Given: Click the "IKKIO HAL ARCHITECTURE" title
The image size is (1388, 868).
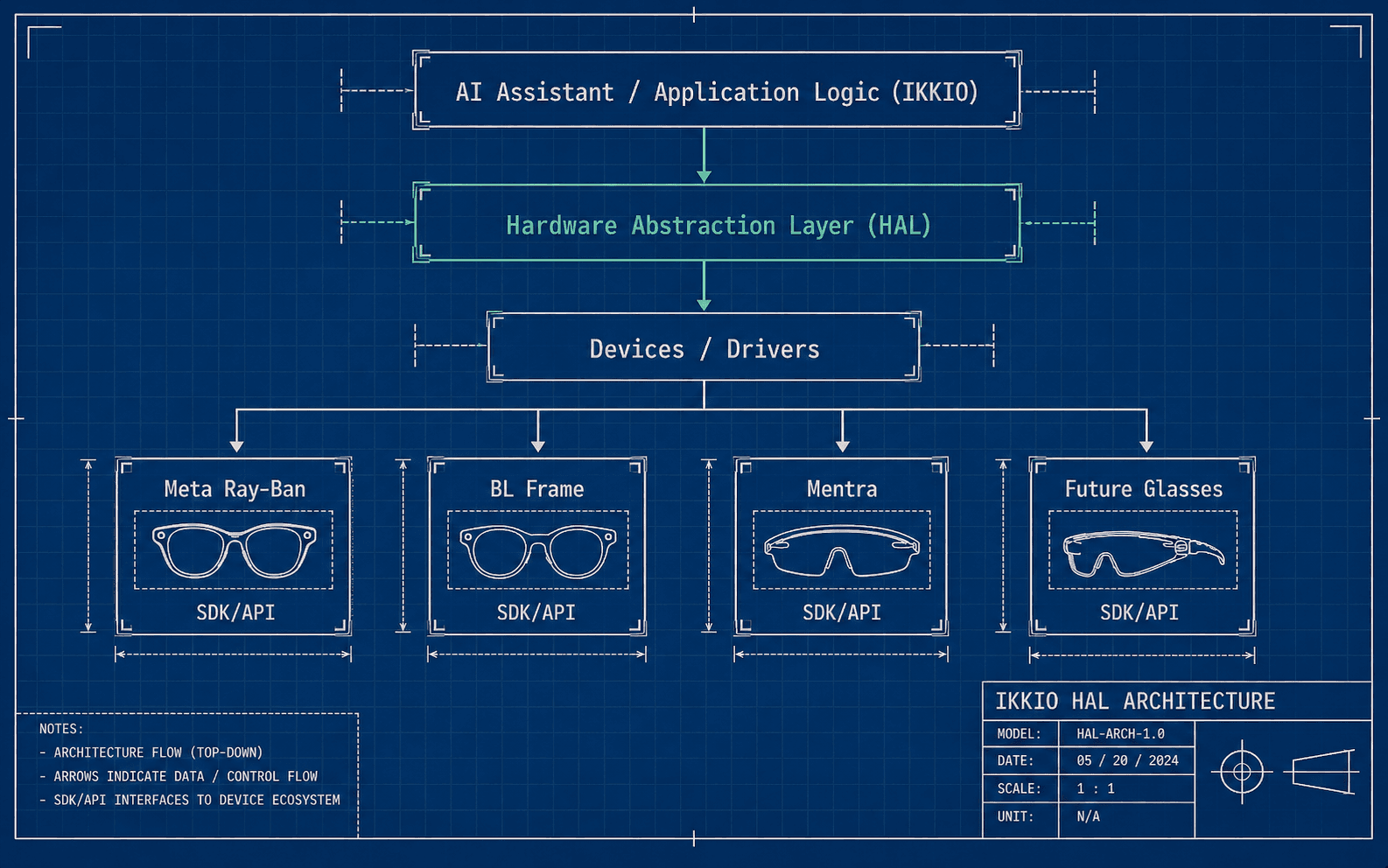Looking at the screenshot, I should (1135, 702).
